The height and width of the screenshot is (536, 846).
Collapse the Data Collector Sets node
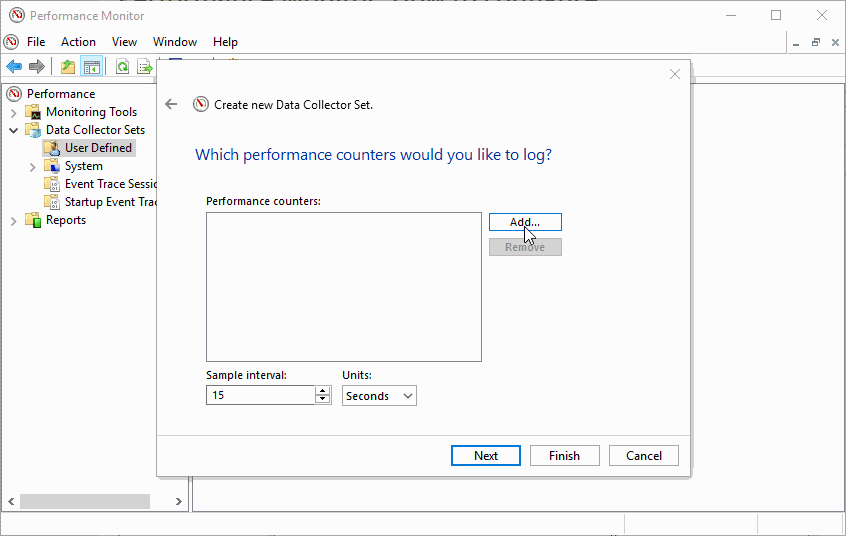pyautogui.click(x=14, y=130)
